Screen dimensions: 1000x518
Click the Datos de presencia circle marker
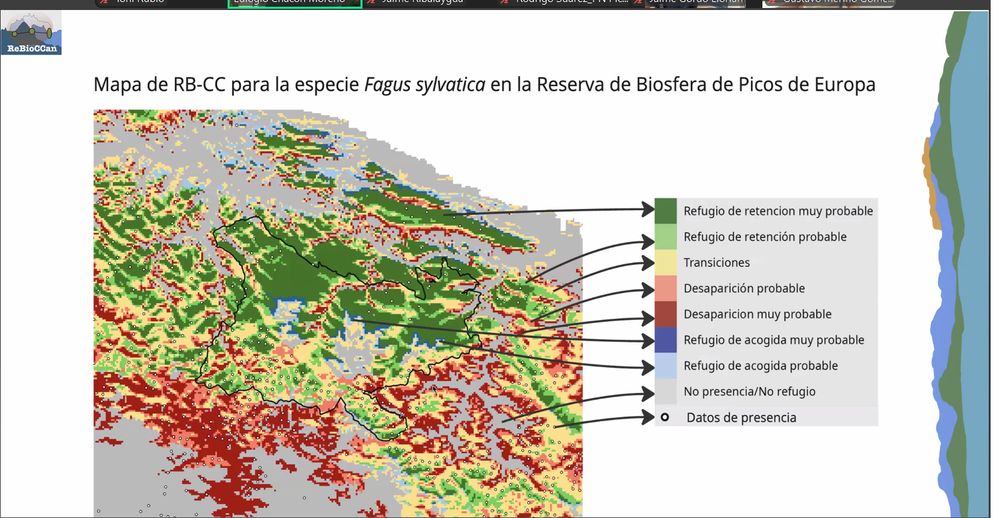click(665, 418)
